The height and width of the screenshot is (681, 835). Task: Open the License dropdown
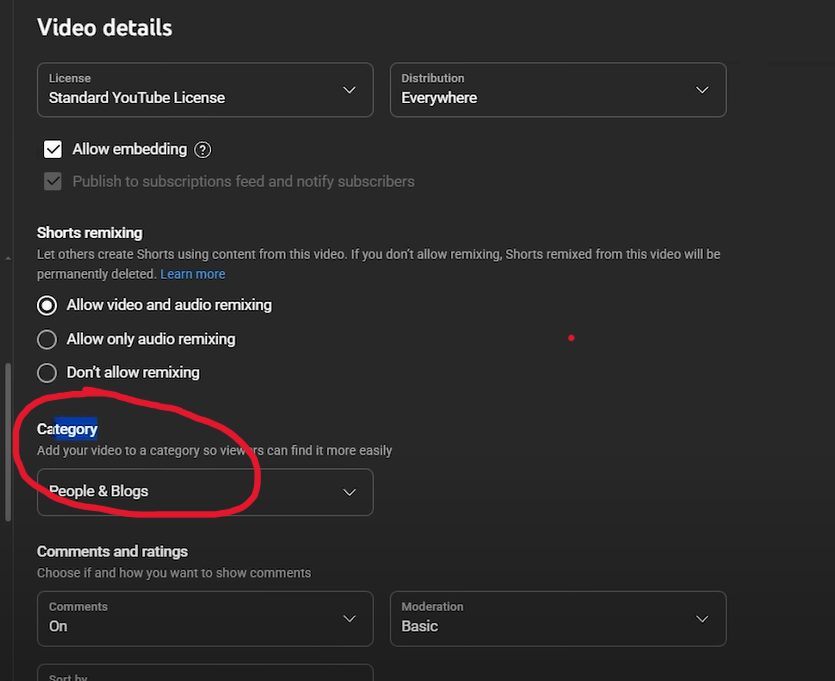[x=205, y=90]
